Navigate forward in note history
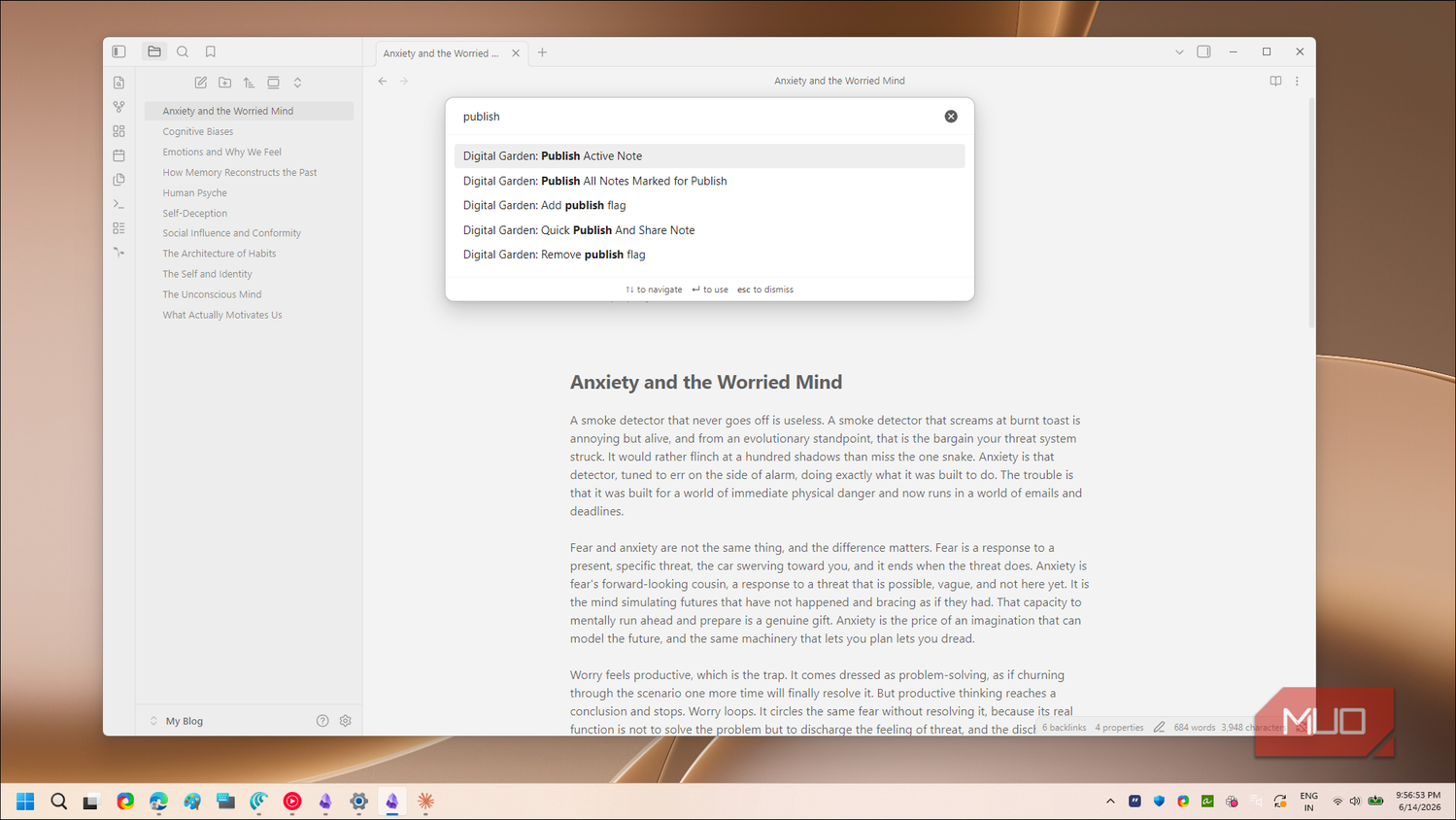The width and height of the screenshot is (1456, 820). pos(404,82)
